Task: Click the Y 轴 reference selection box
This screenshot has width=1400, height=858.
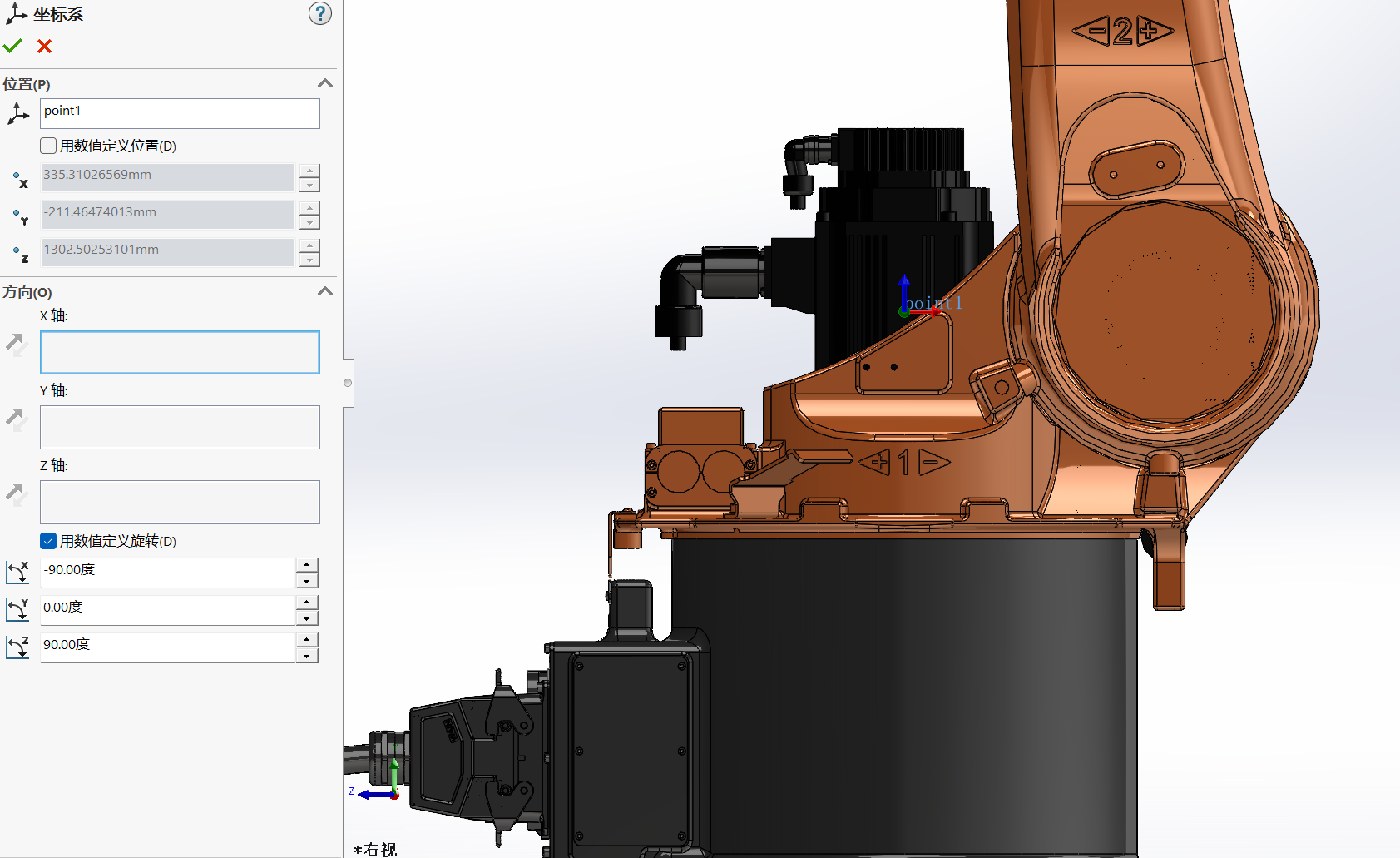Action: click(x=180, y=427)
